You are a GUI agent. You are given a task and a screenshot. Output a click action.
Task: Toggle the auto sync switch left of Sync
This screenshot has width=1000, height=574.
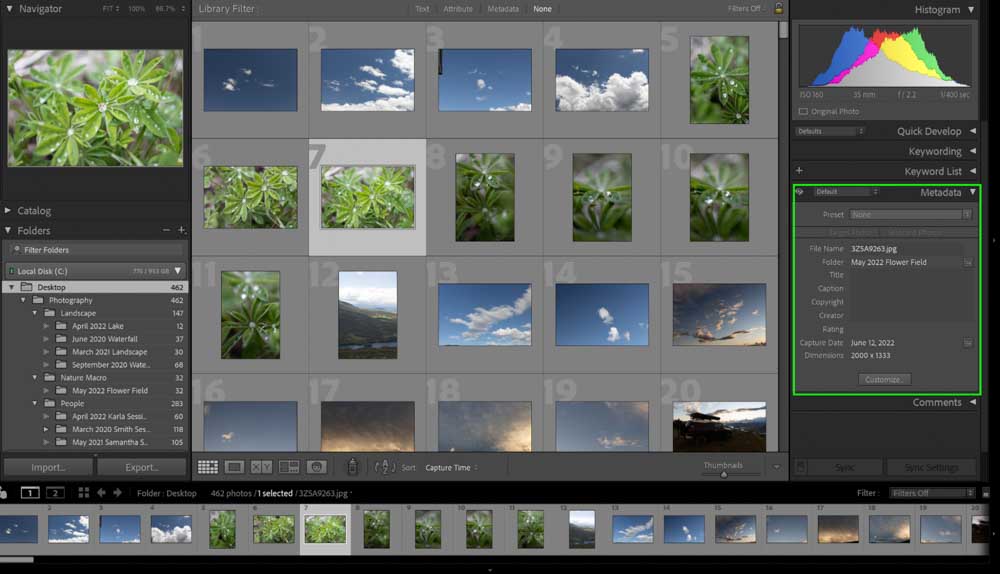(x=800, y=467)
